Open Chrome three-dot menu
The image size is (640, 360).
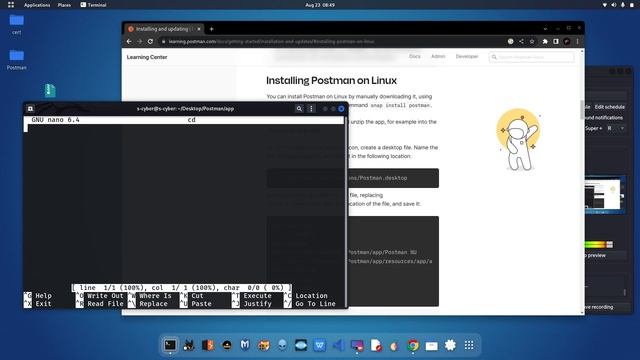point(577,41)
